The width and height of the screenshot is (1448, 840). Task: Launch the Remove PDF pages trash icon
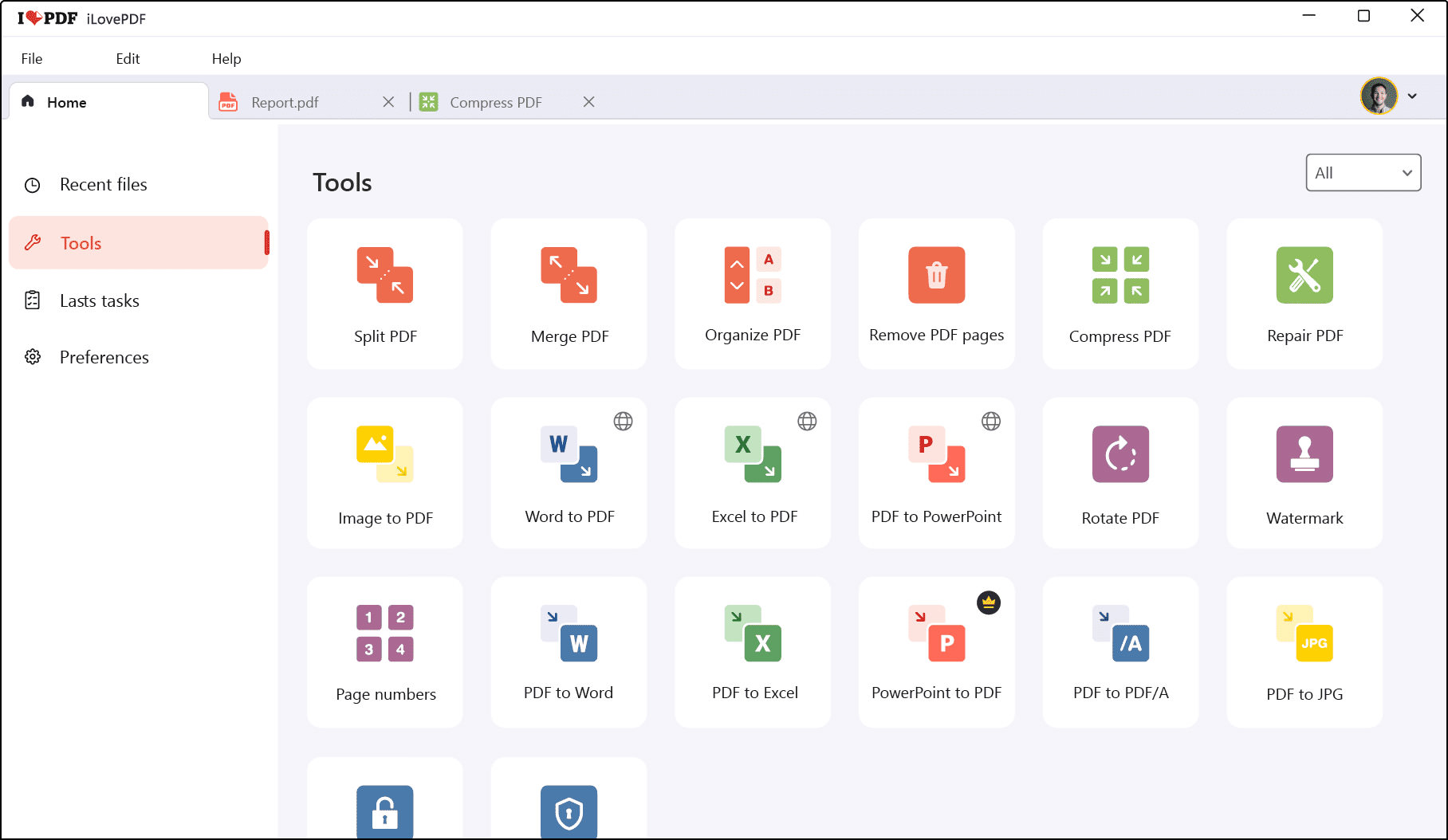(937, 275)
